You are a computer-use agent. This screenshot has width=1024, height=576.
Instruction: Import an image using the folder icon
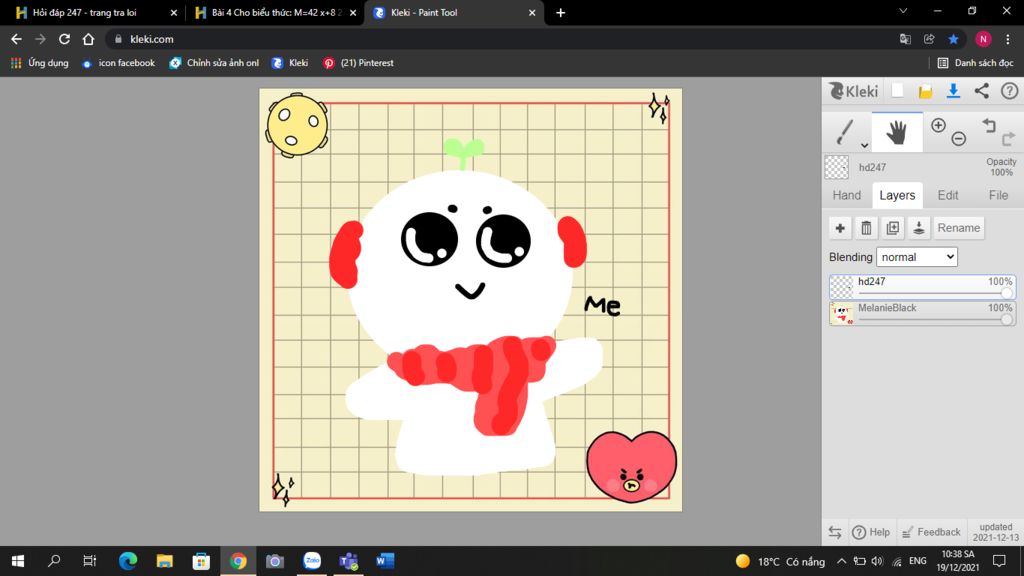[x=925, y=91]
